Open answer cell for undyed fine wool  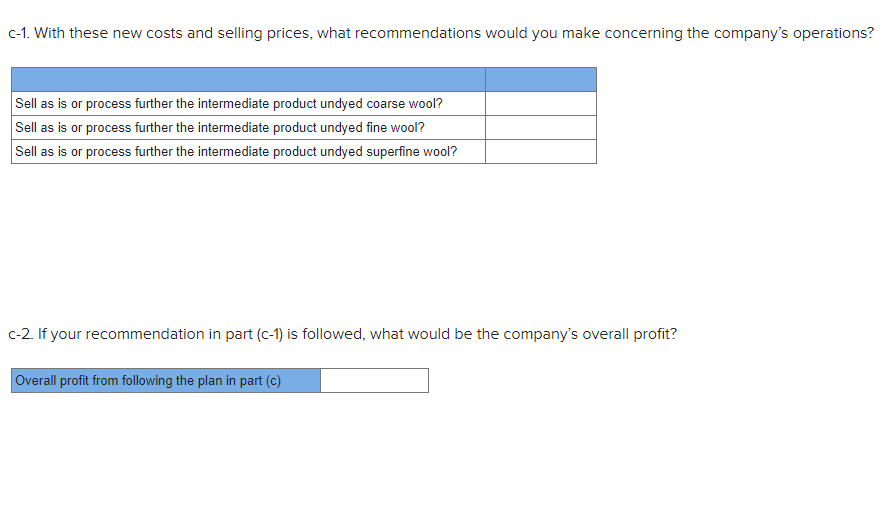(x=541, y=128)
